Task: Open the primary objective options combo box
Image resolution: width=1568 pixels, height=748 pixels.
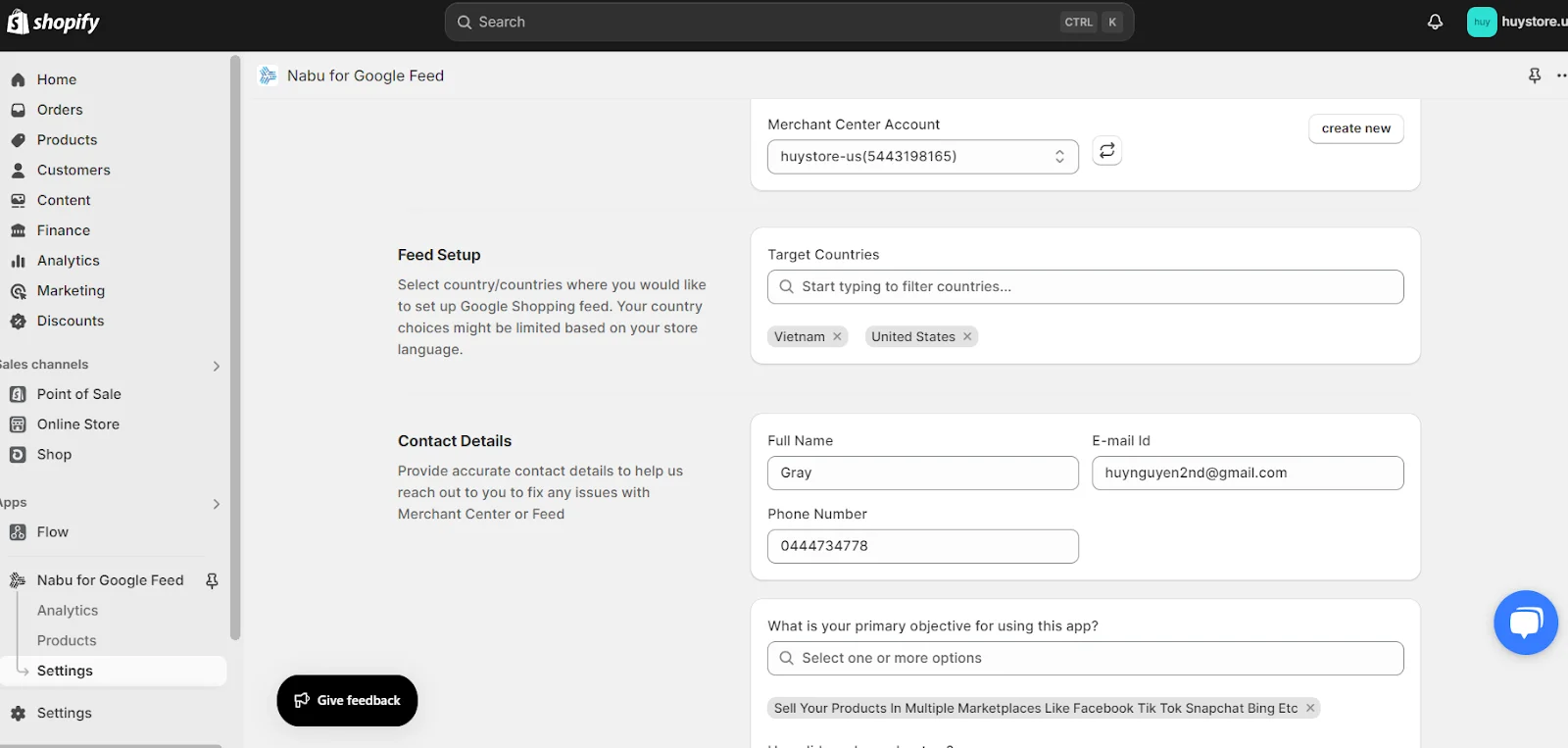Action: (1086, 659)
